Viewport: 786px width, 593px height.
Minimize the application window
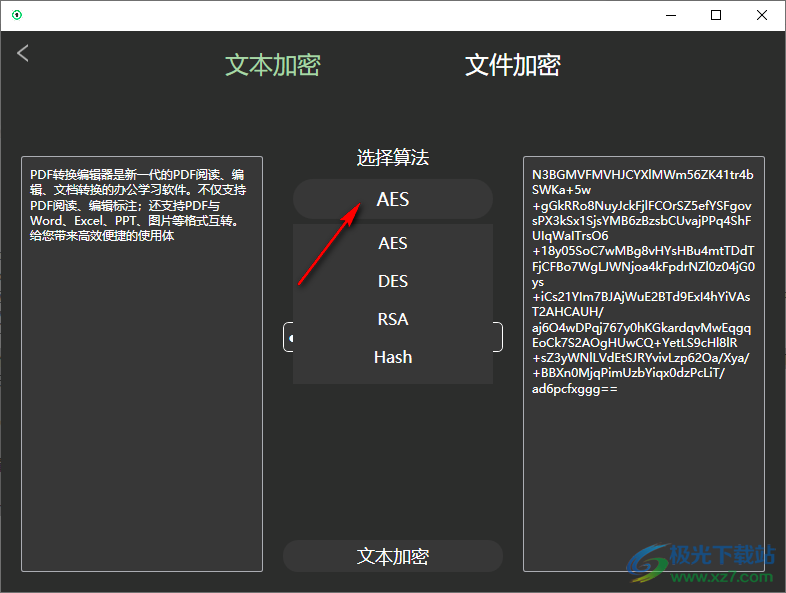pyautogui.click(x=671, y=16)
